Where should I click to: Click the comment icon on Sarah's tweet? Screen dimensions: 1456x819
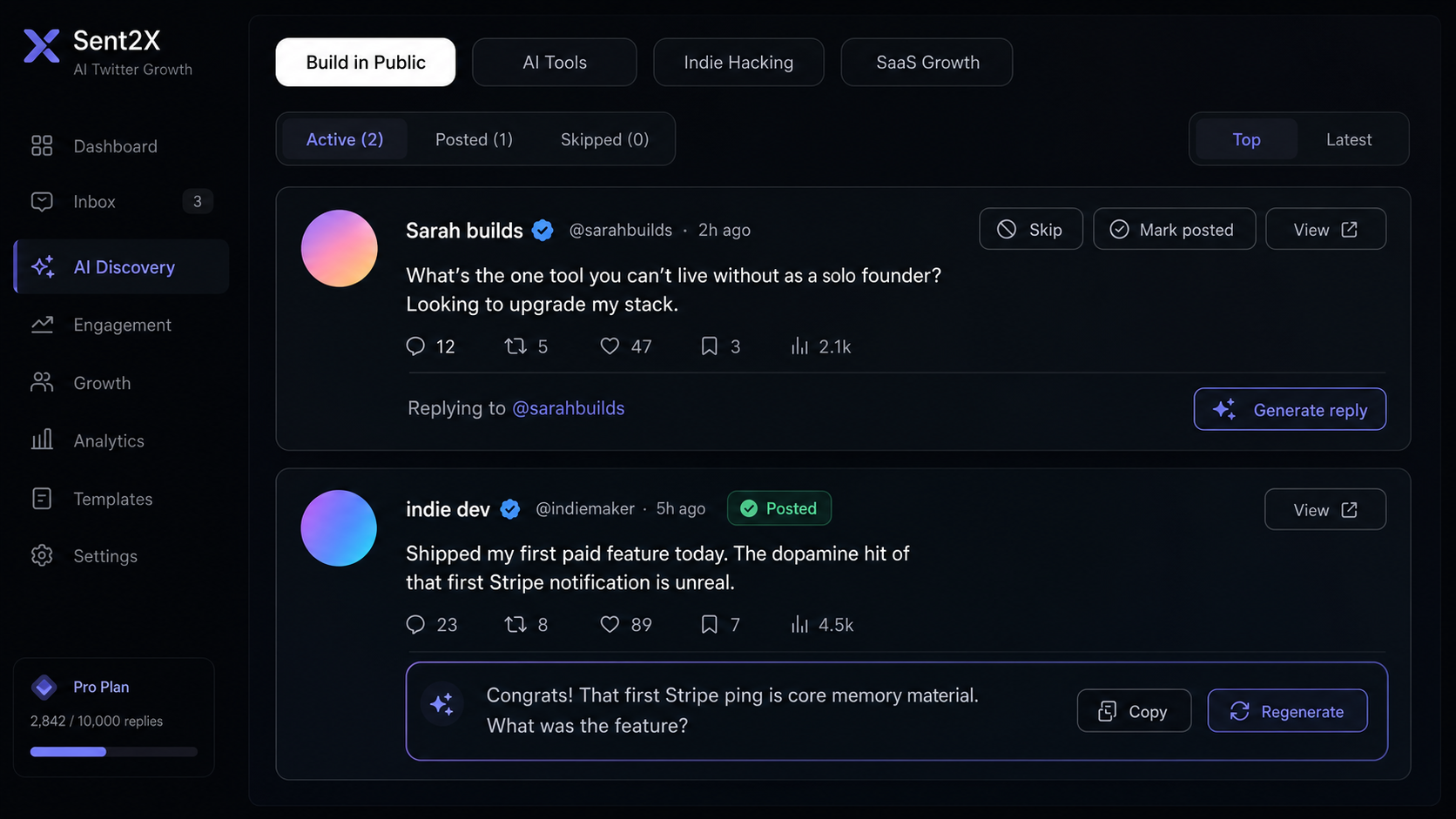pos(415,346)
